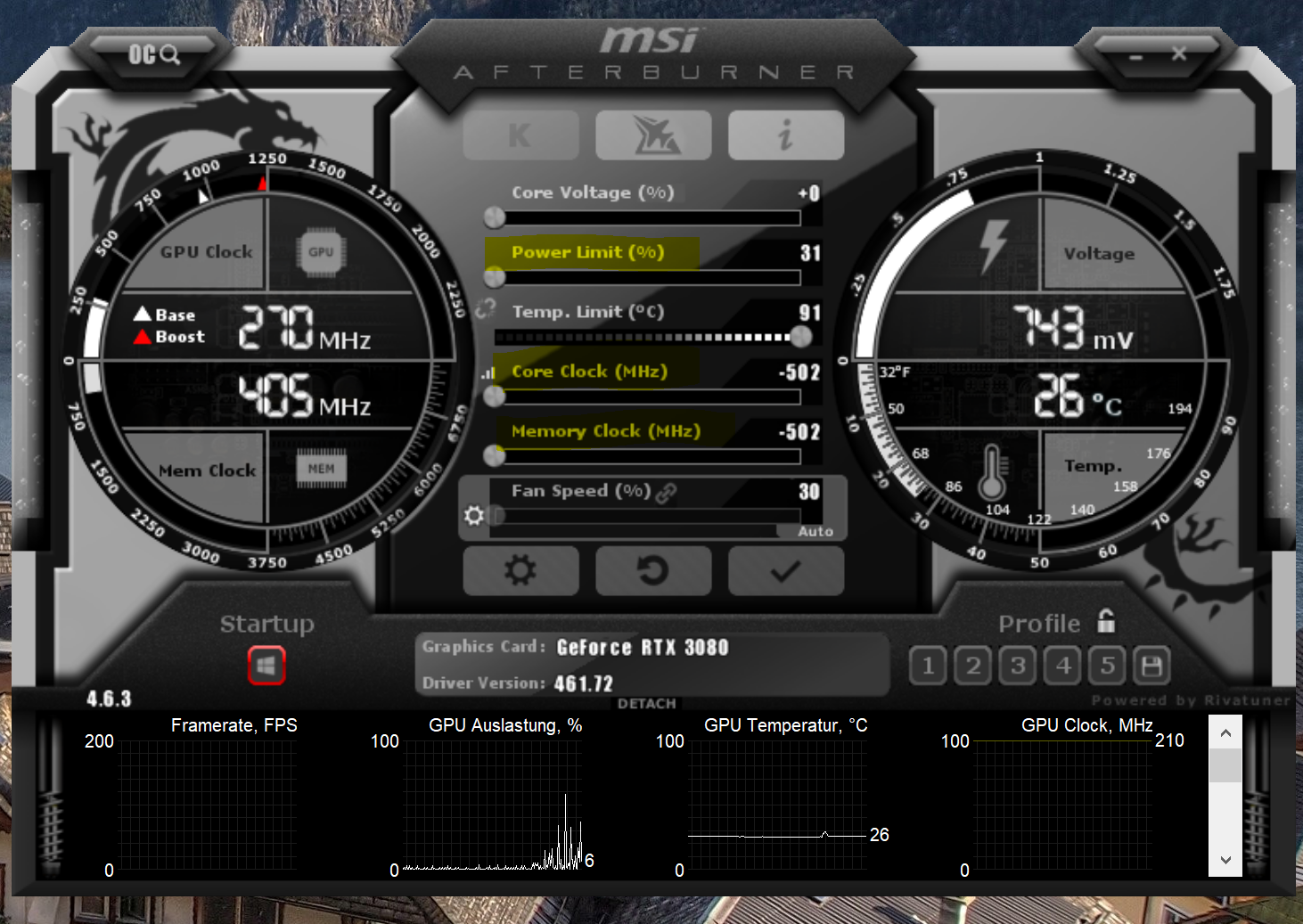This screenshot has width=1303, height=924.
Task: Click the driver version 461.72 text
Action: pyautogui.click(x=584, y=684)
